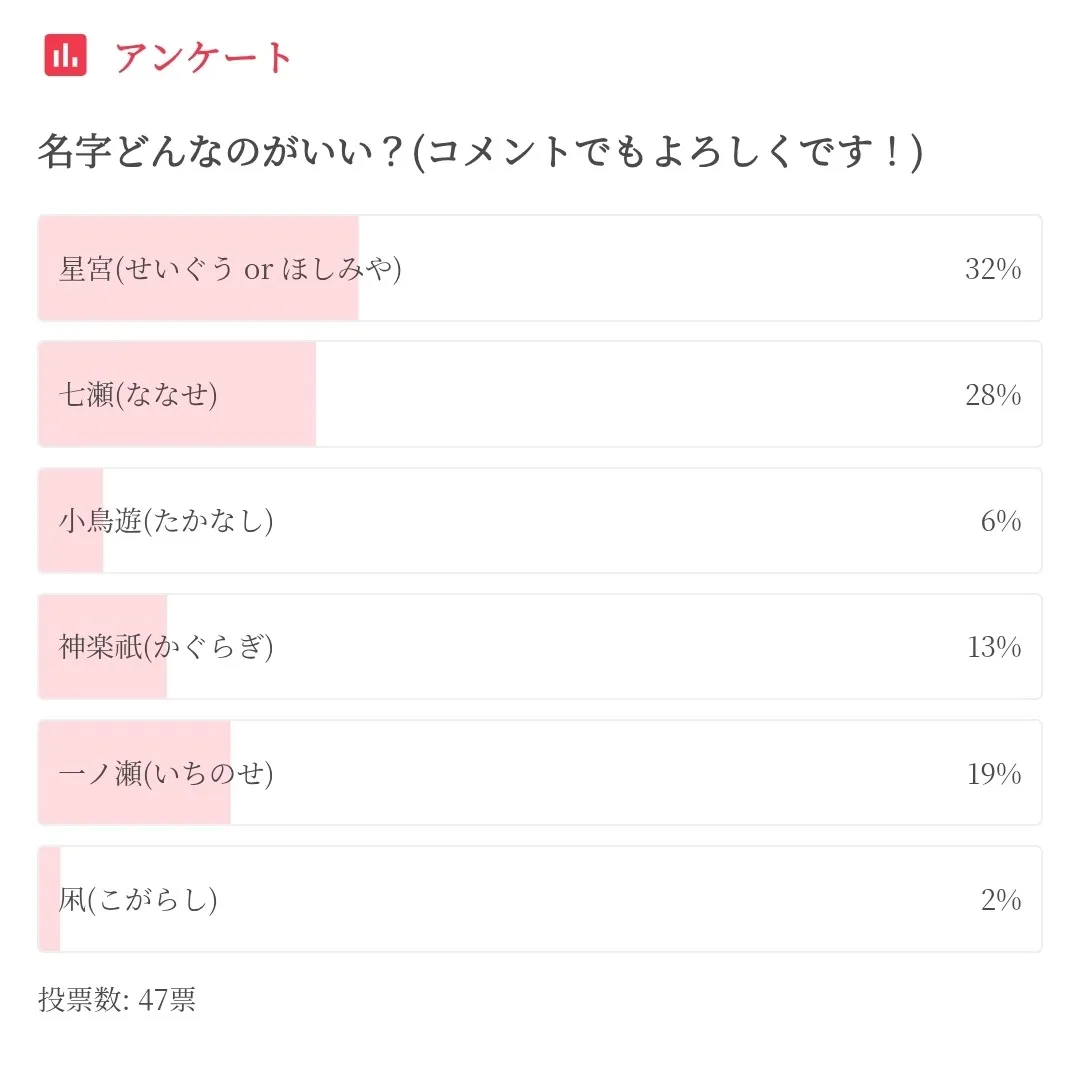
Task: Select the 凩(こがらし) option label
Action: pyautogui.click(x=138, y=900)
